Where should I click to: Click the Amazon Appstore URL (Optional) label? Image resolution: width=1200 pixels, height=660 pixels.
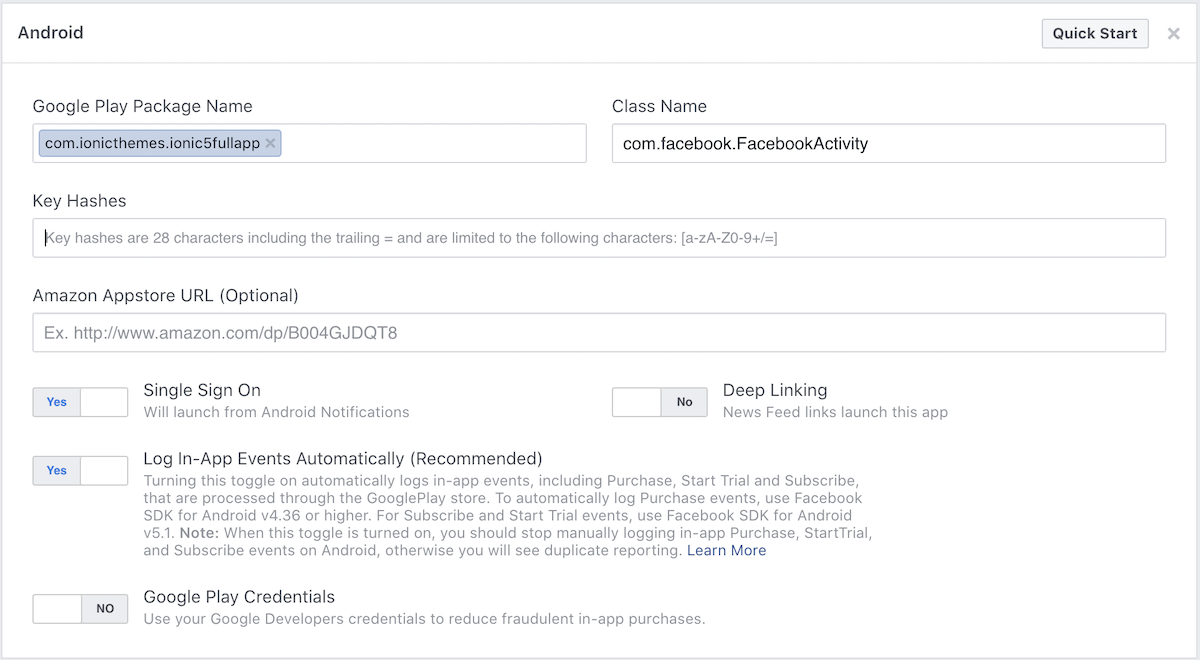point(166,296)
